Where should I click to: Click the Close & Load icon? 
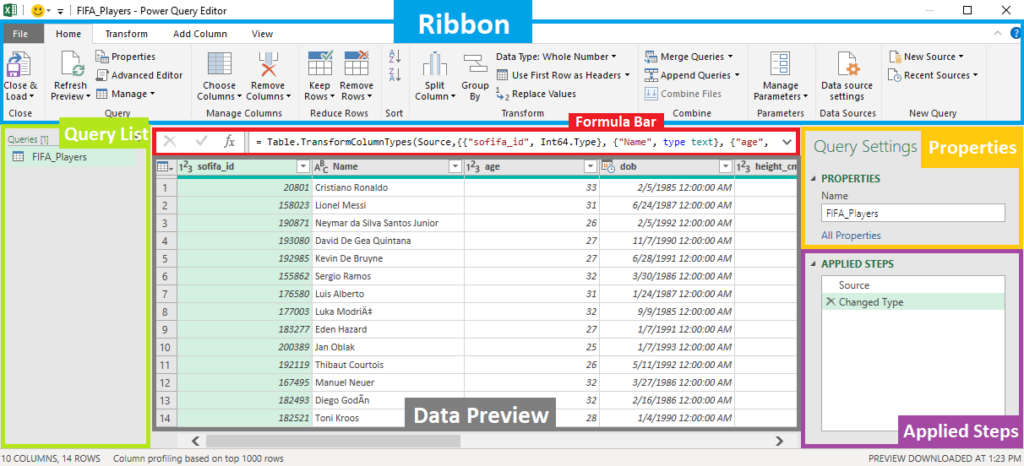tap(19, 68)
